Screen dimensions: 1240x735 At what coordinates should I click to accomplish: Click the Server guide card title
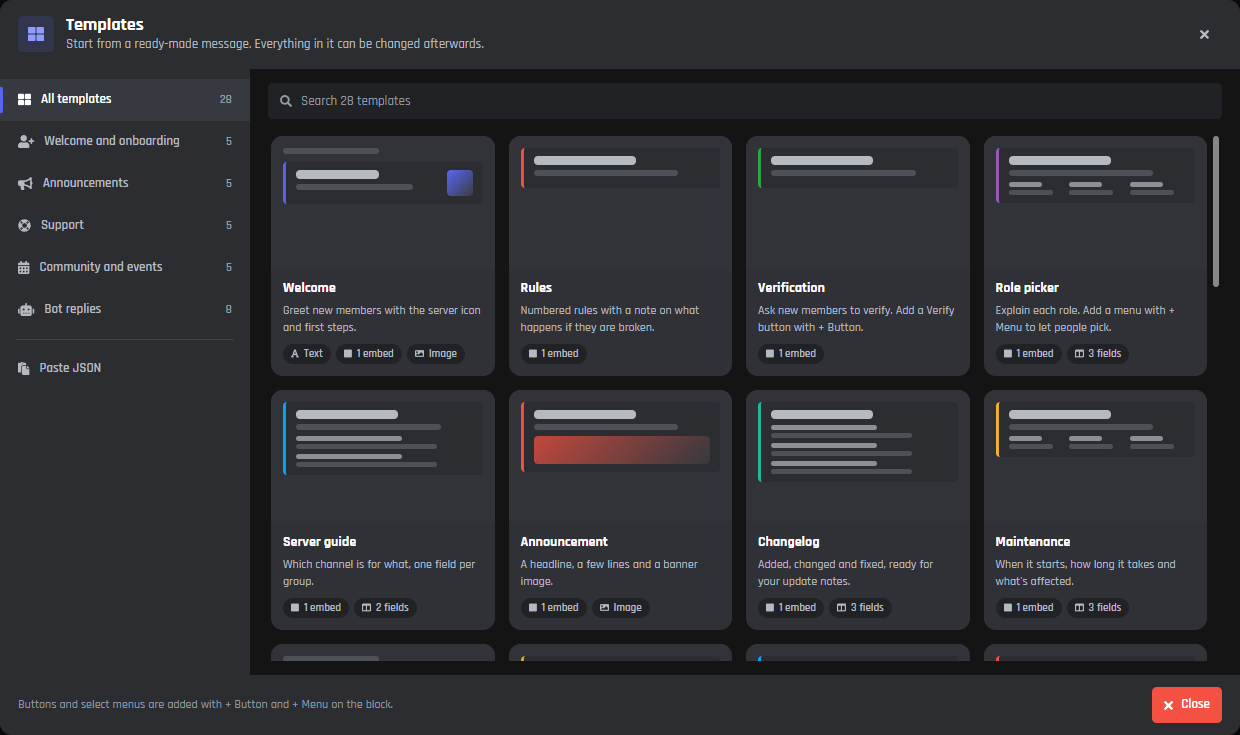coord(319,542)
